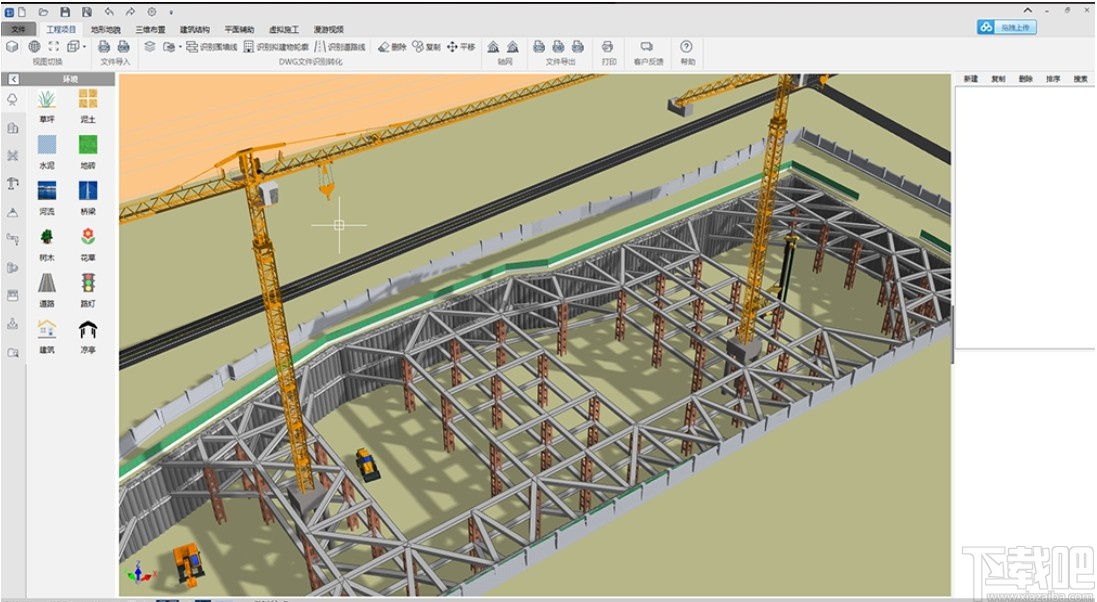Choose the 路灯 traffic light item
Viewport: 1097px width, 602px height.
(88, 283)
